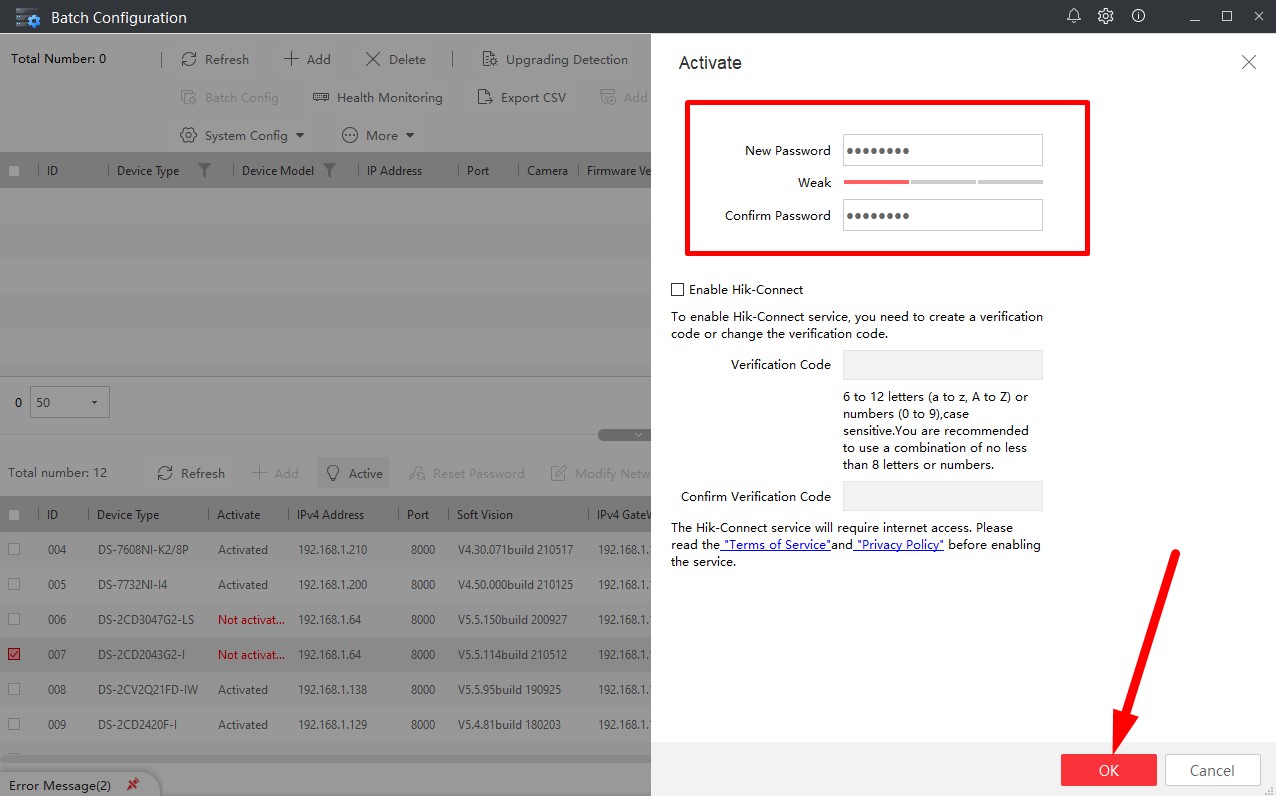Open the Error Message(2) tab

coord(60,785)
